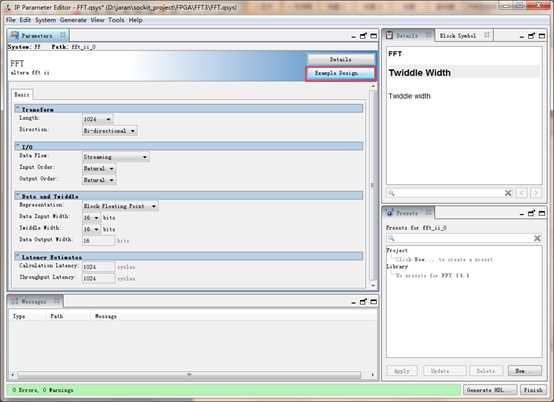Screen dimensions: 554x402
Task: Click the Apply preset button
Action: pyautogui.click(x=401, y=371)
